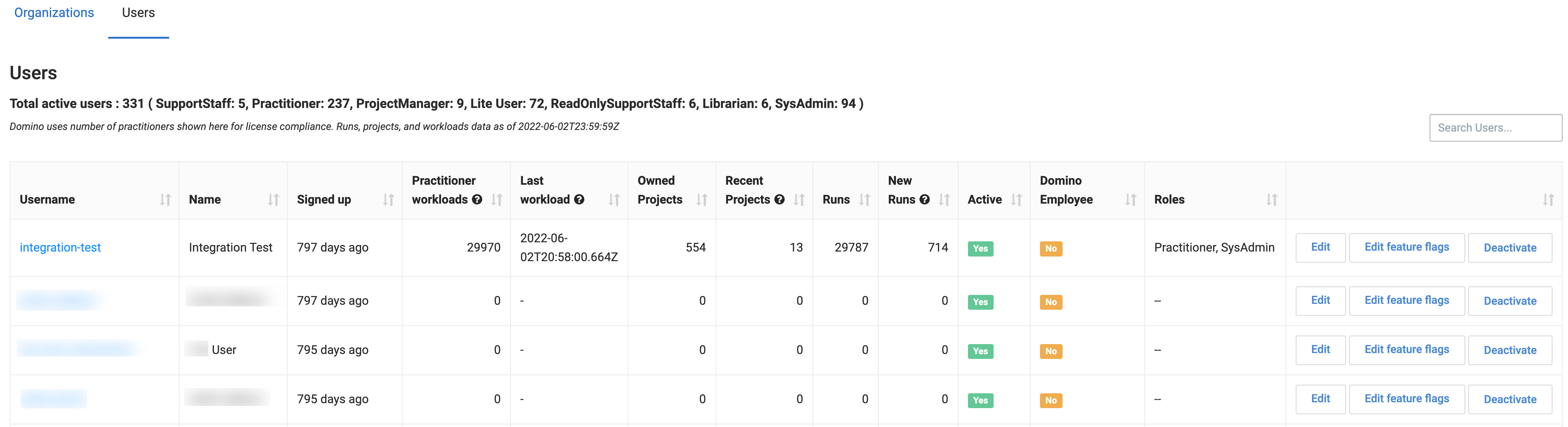Image resolution: width=1568 pixels, height=427 pixels.
Task: Click Edit for the 'User' name row
Action: tap(1320, 350)
